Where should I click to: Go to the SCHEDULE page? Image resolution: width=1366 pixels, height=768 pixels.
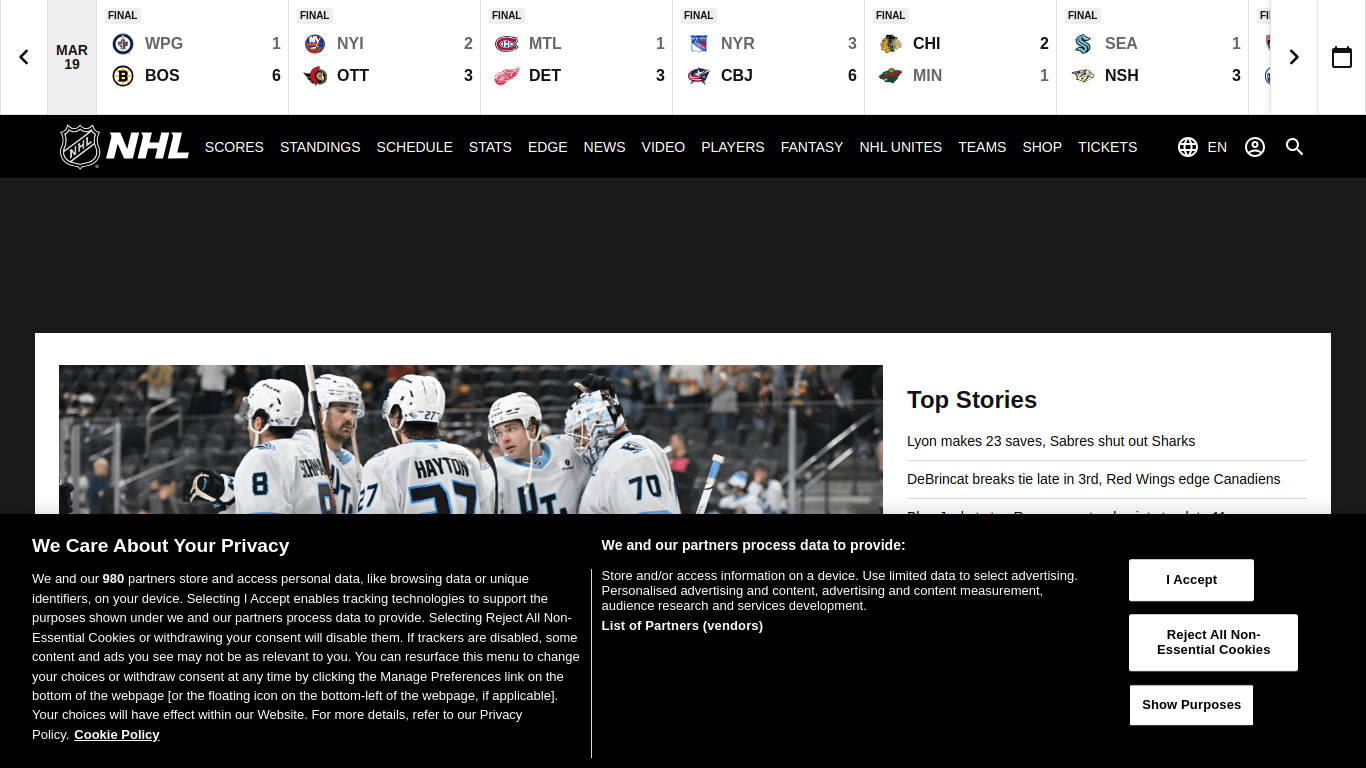(x=414, y=147)
